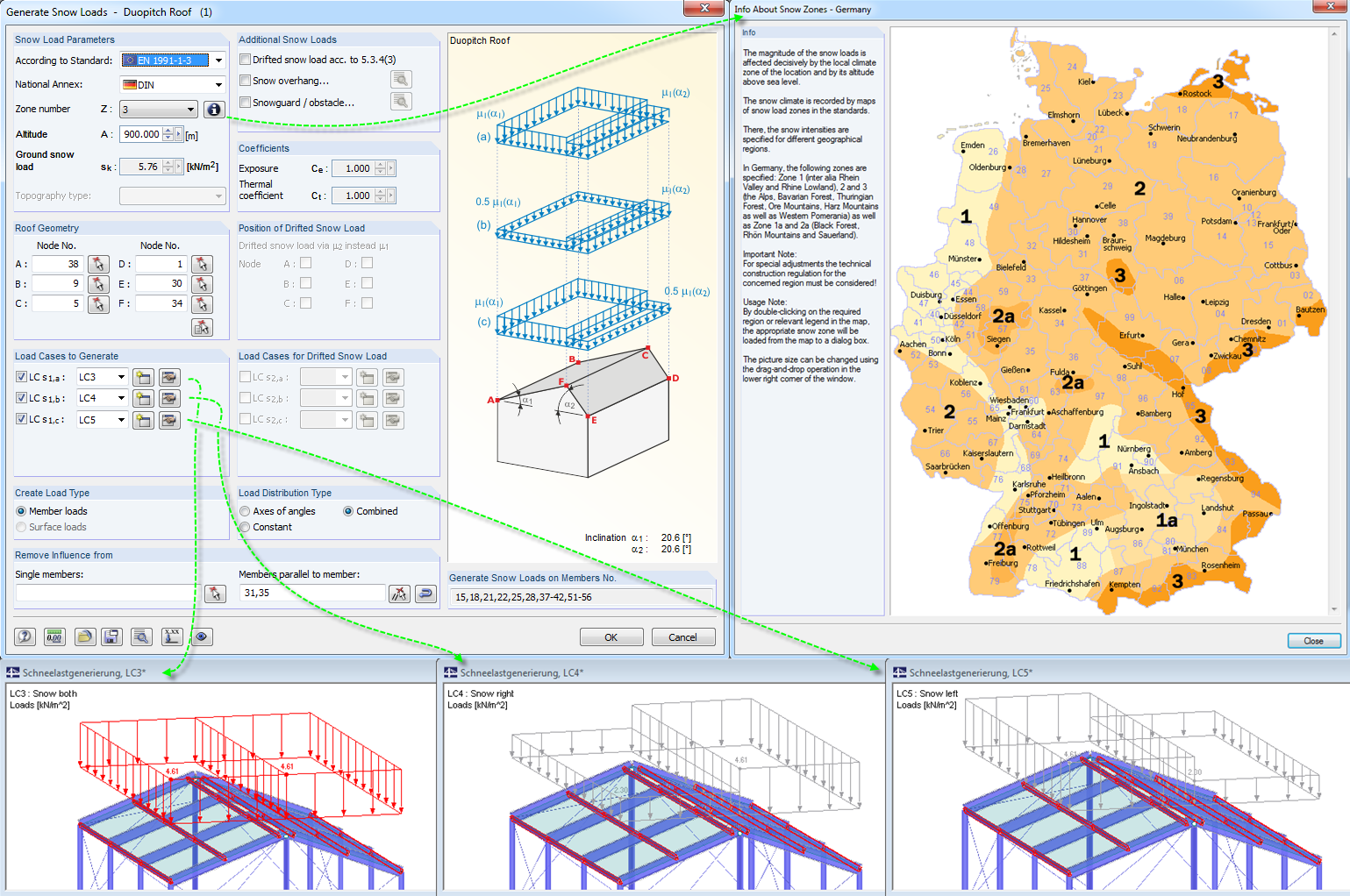This screenshot has height=896, width=1350.
Task: Create new load case for LC s1,a
Action: point(142,377)
